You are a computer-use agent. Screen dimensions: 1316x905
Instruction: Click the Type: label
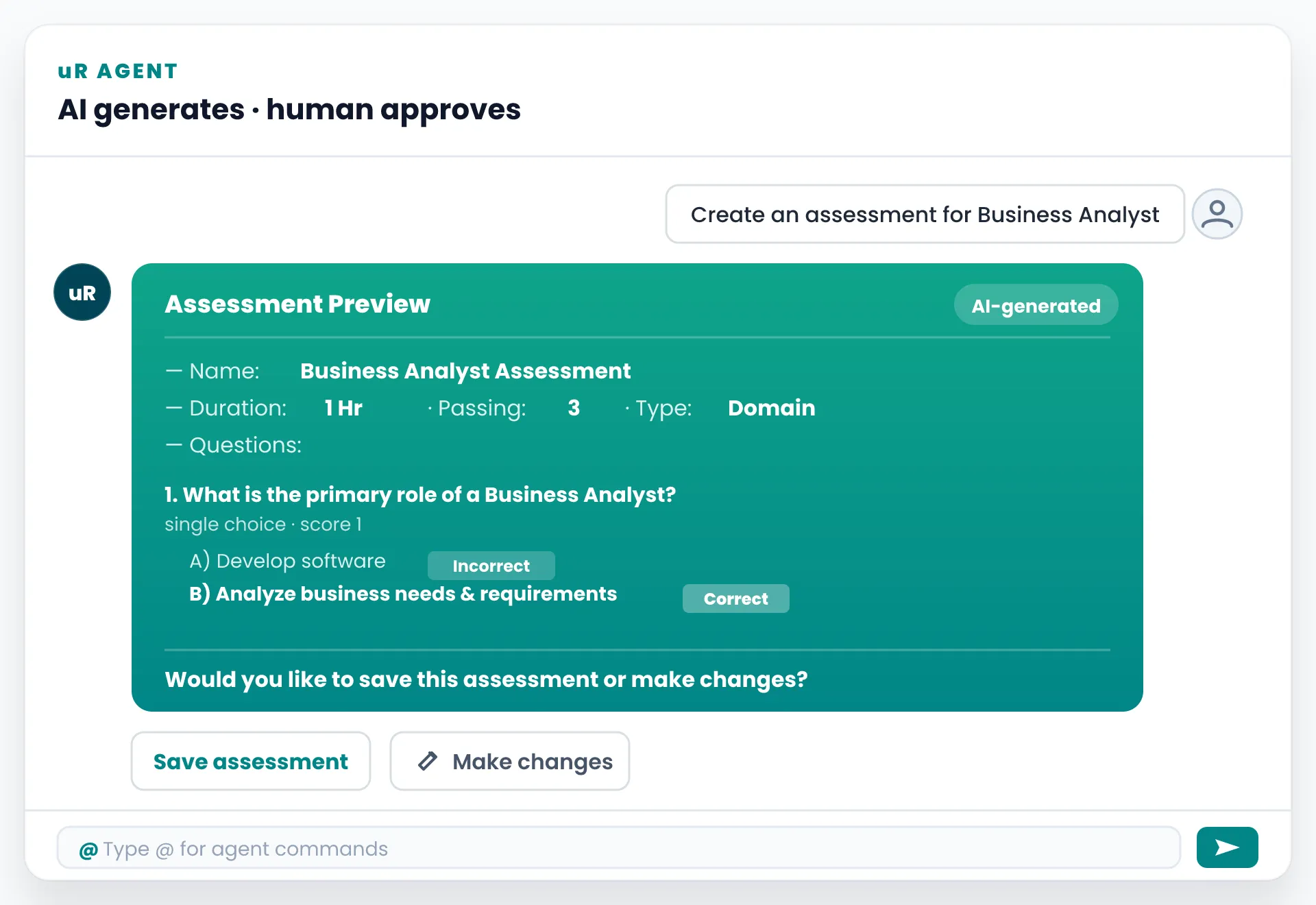pyautogui.click(x=663, y=409)
